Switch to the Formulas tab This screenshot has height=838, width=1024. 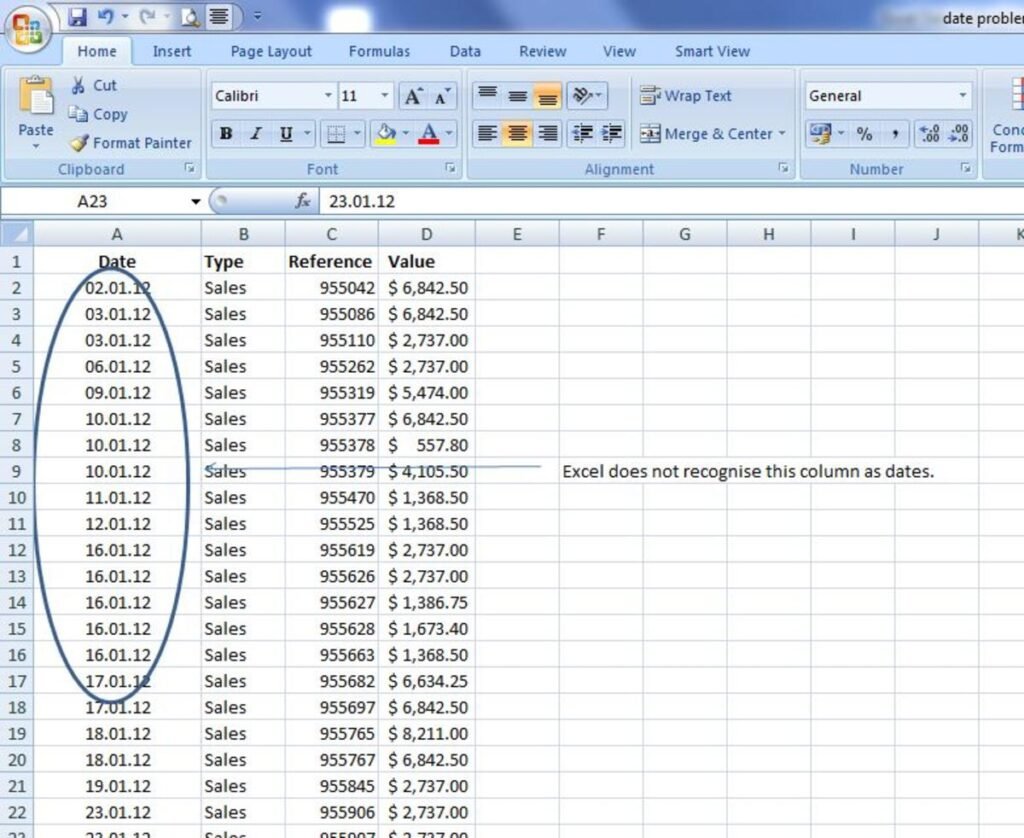click(x=379, y=51)
